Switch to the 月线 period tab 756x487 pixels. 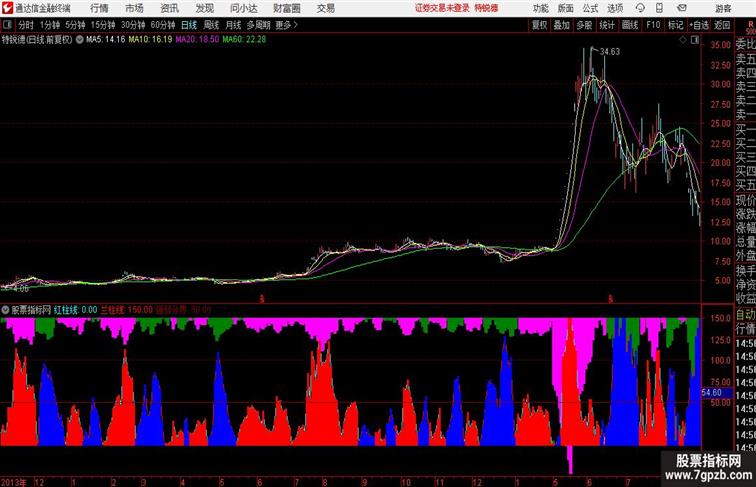[233, 25]
